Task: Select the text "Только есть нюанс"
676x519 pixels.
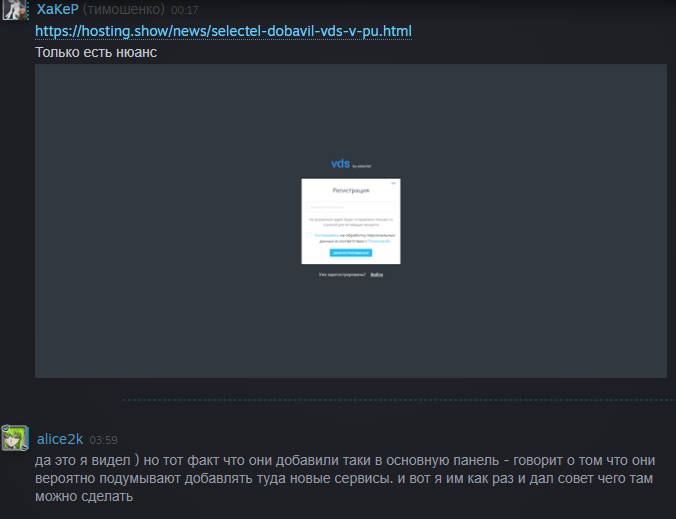Action: coord(96,53)
